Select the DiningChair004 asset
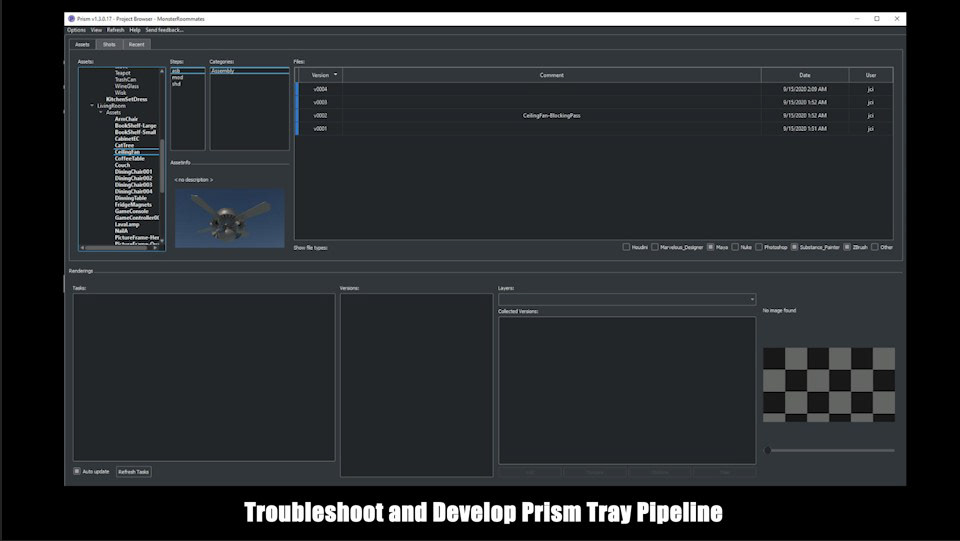The height and width of the screenshot is (541, 960). click(133, 192)
